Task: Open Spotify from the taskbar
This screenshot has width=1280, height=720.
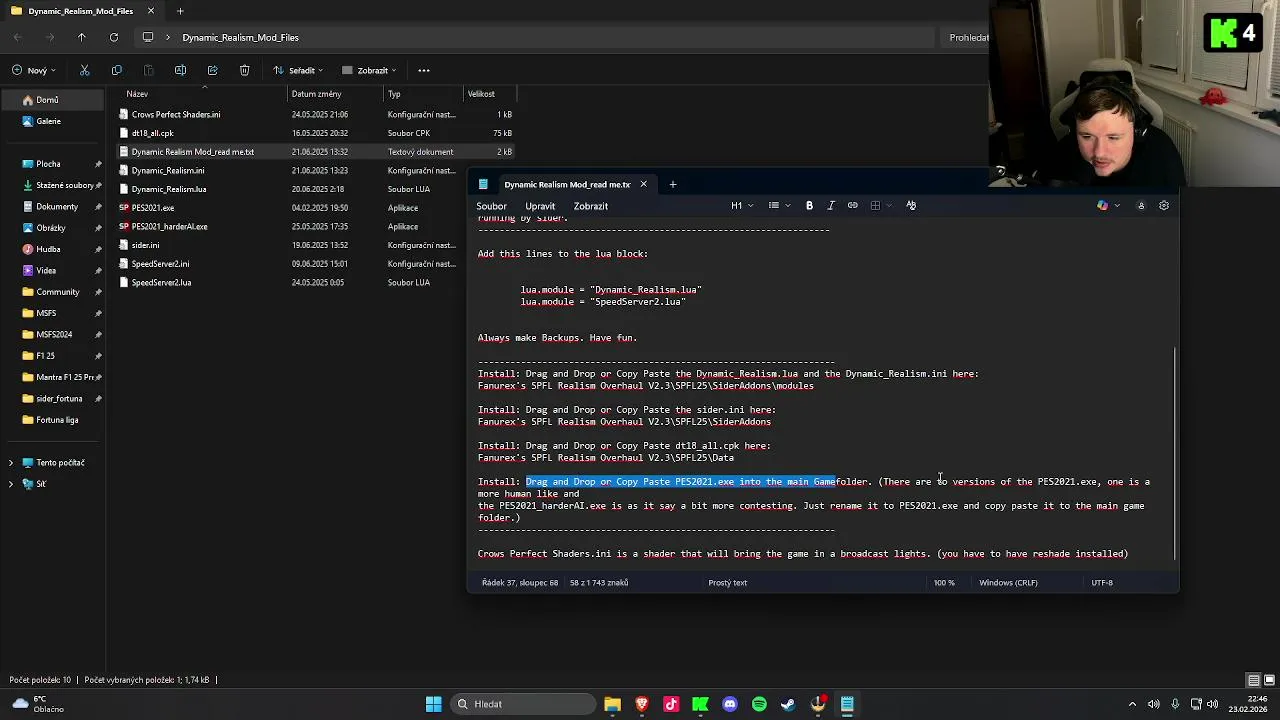Action: (x=759, y=704)
